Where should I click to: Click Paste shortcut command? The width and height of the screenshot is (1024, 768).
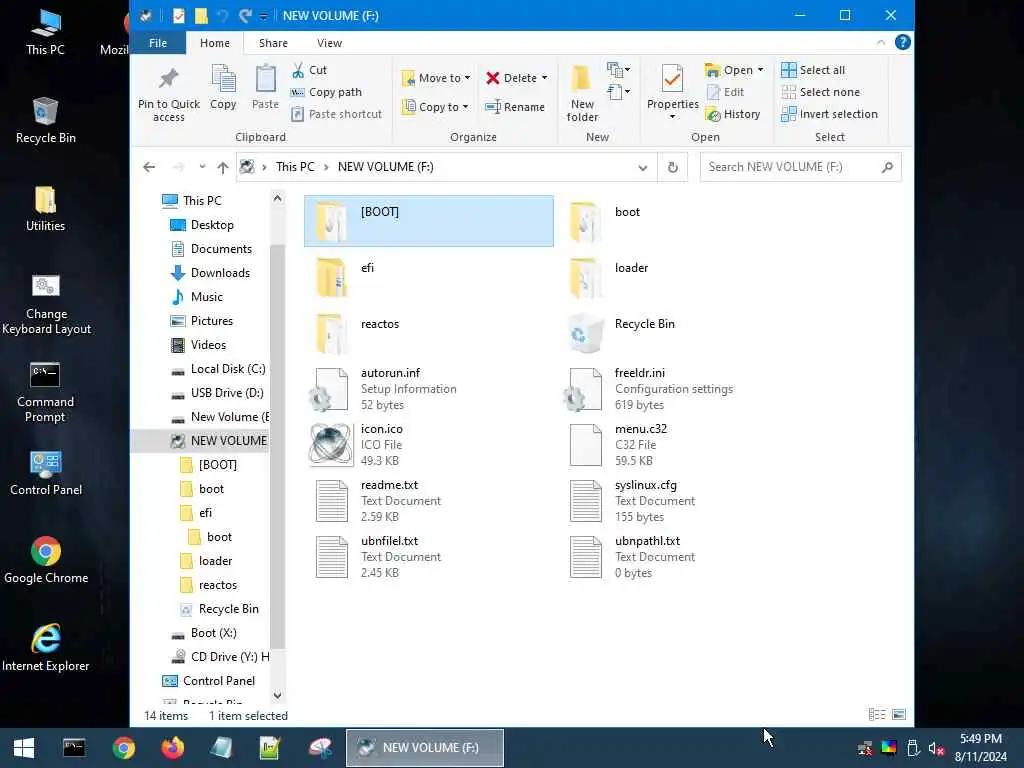[337, 114]
